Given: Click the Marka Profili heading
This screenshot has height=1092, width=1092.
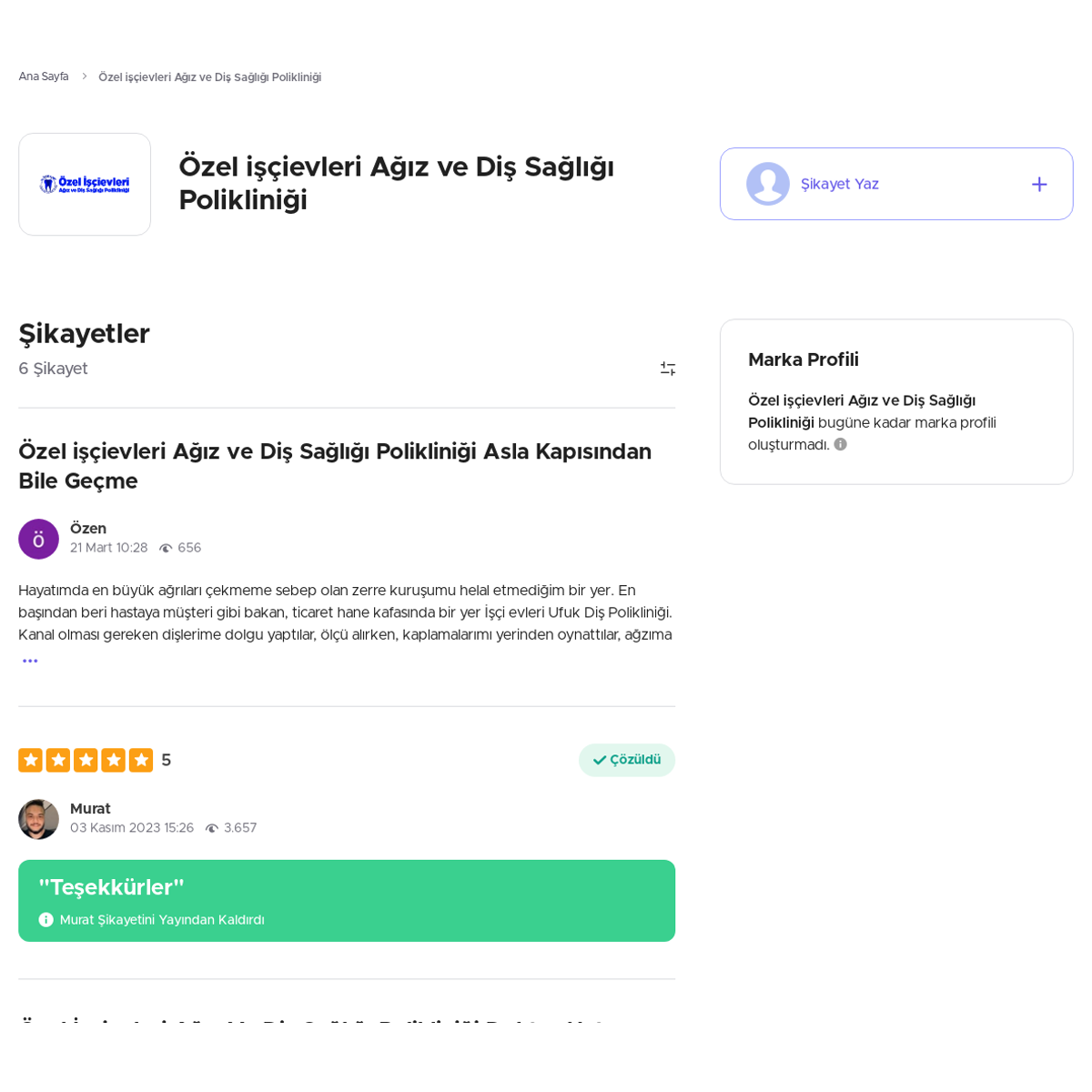Looking at the screenshot, I should (x=804, y=359).
